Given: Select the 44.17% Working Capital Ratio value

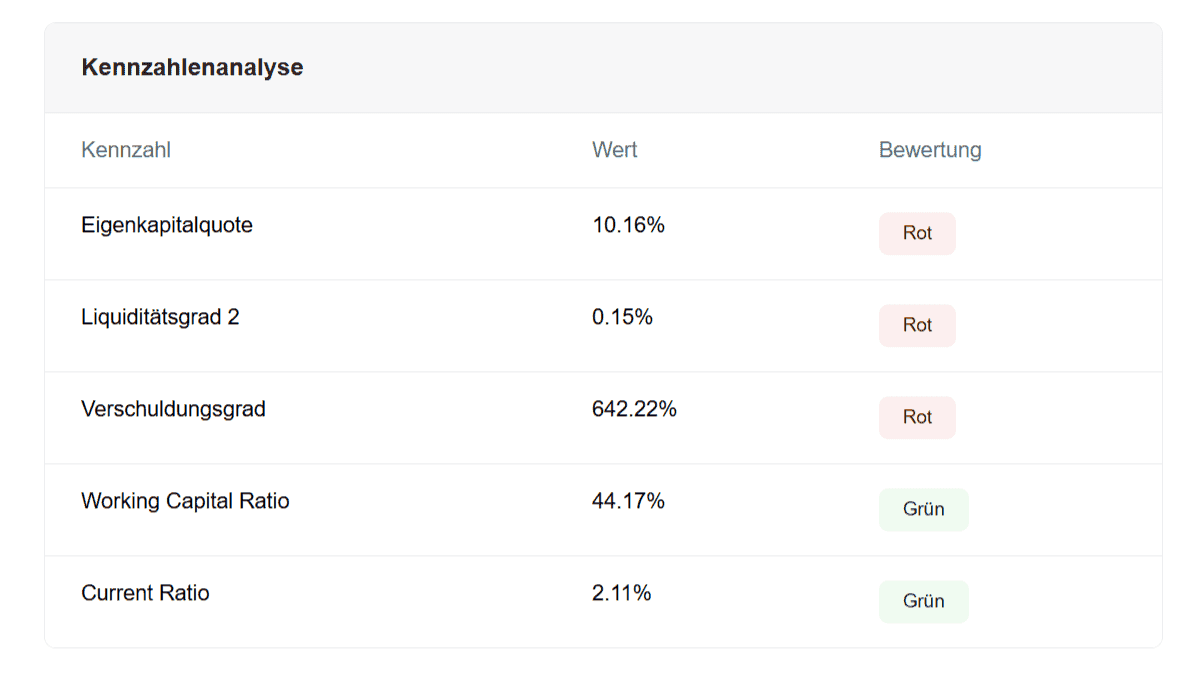Looking at the screenshot, I should point(629,500).
